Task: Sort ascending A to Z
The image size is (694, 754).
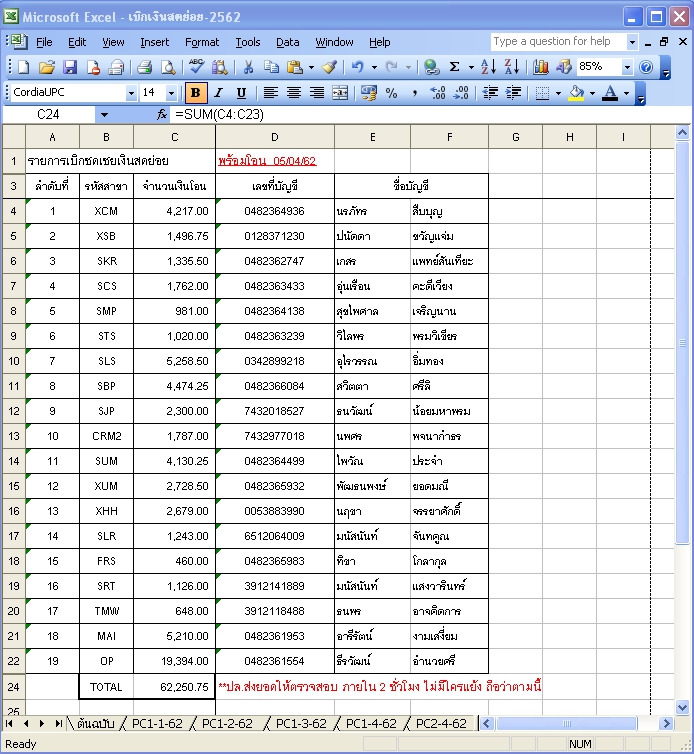Action: pyautogui.click(x=489, y=67)
